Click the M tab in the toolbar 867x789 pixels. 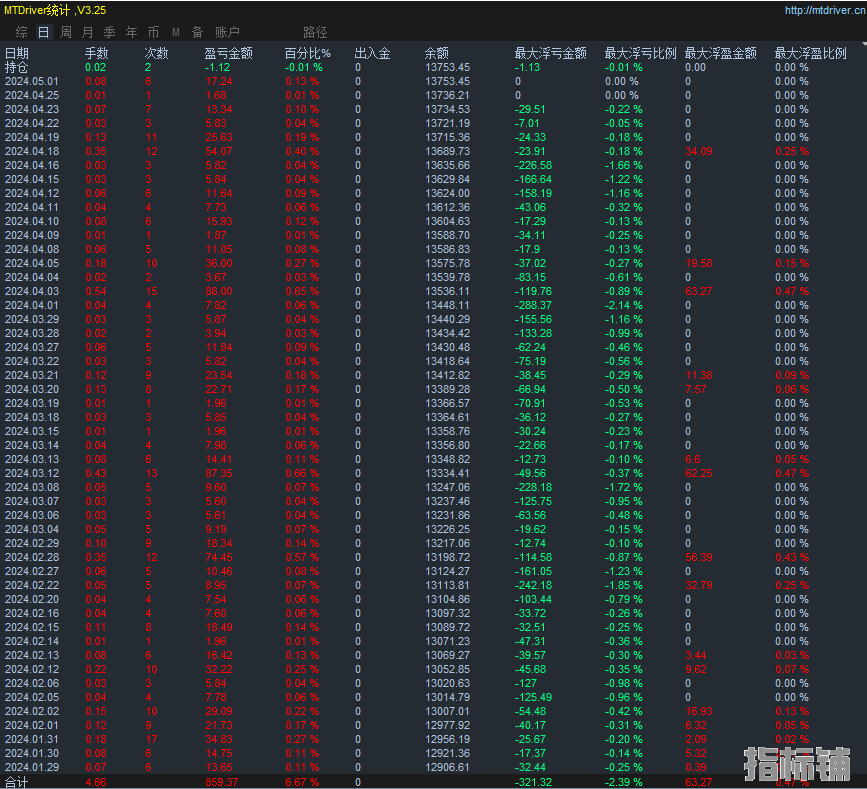(175, 32)
